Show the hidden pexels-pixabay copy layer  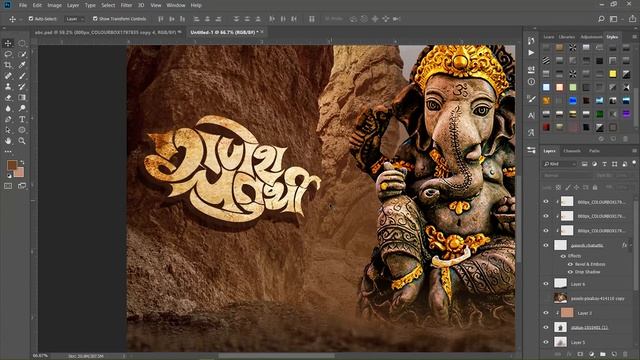tap(546, 298)
